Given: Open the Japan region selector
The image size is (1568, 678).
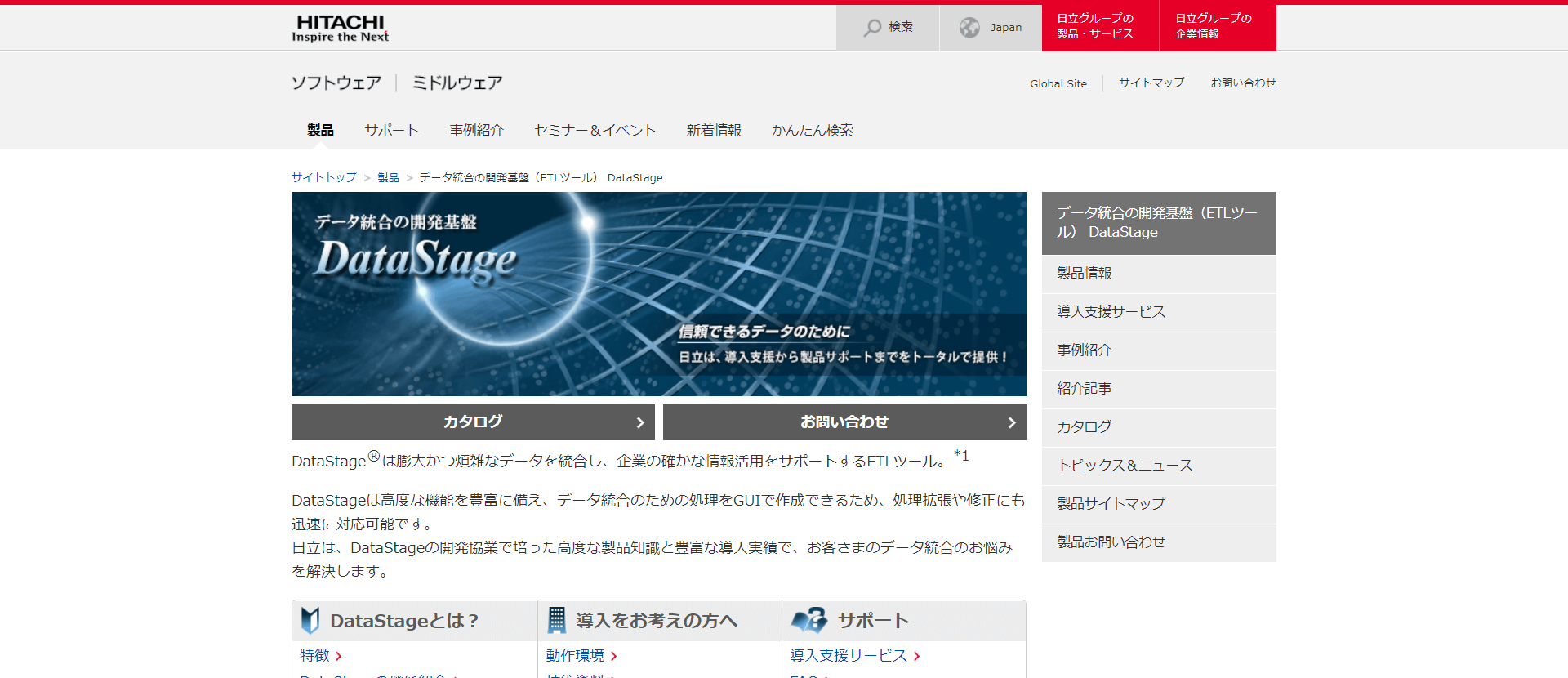Looking at the screenshot, I should pos(991,28).
